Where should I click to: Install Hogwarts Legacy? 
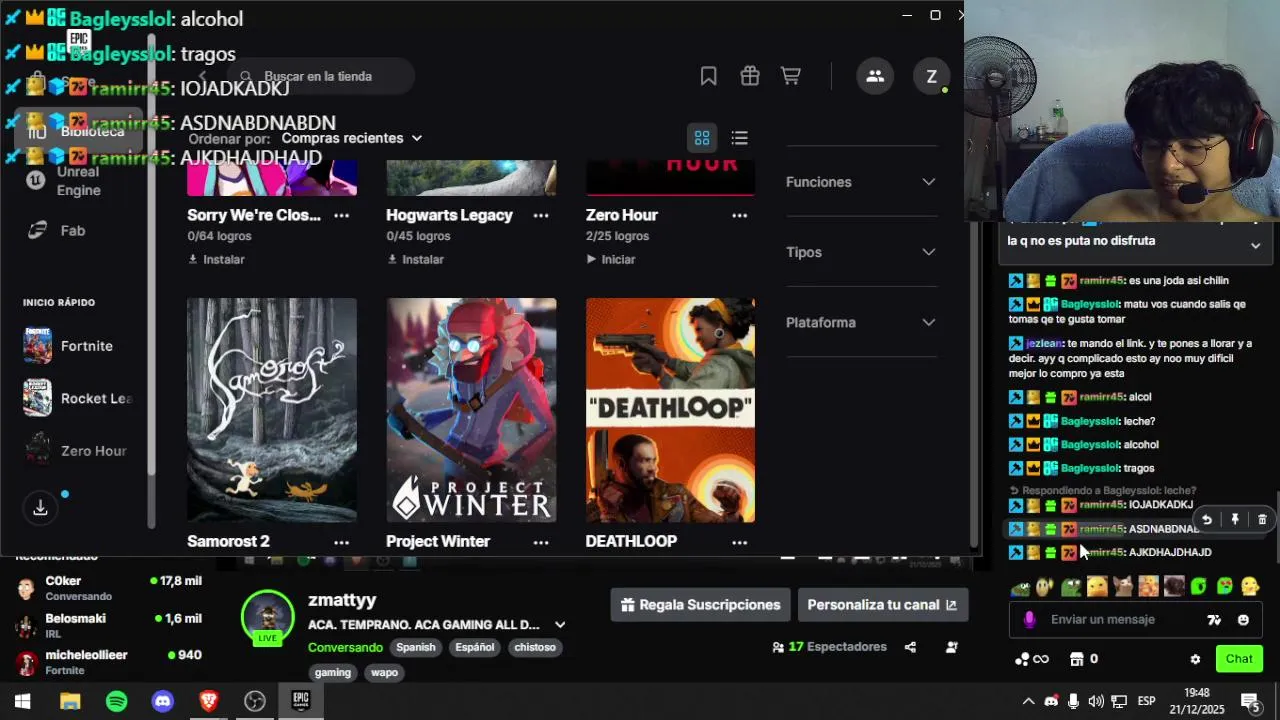point(415,259)
